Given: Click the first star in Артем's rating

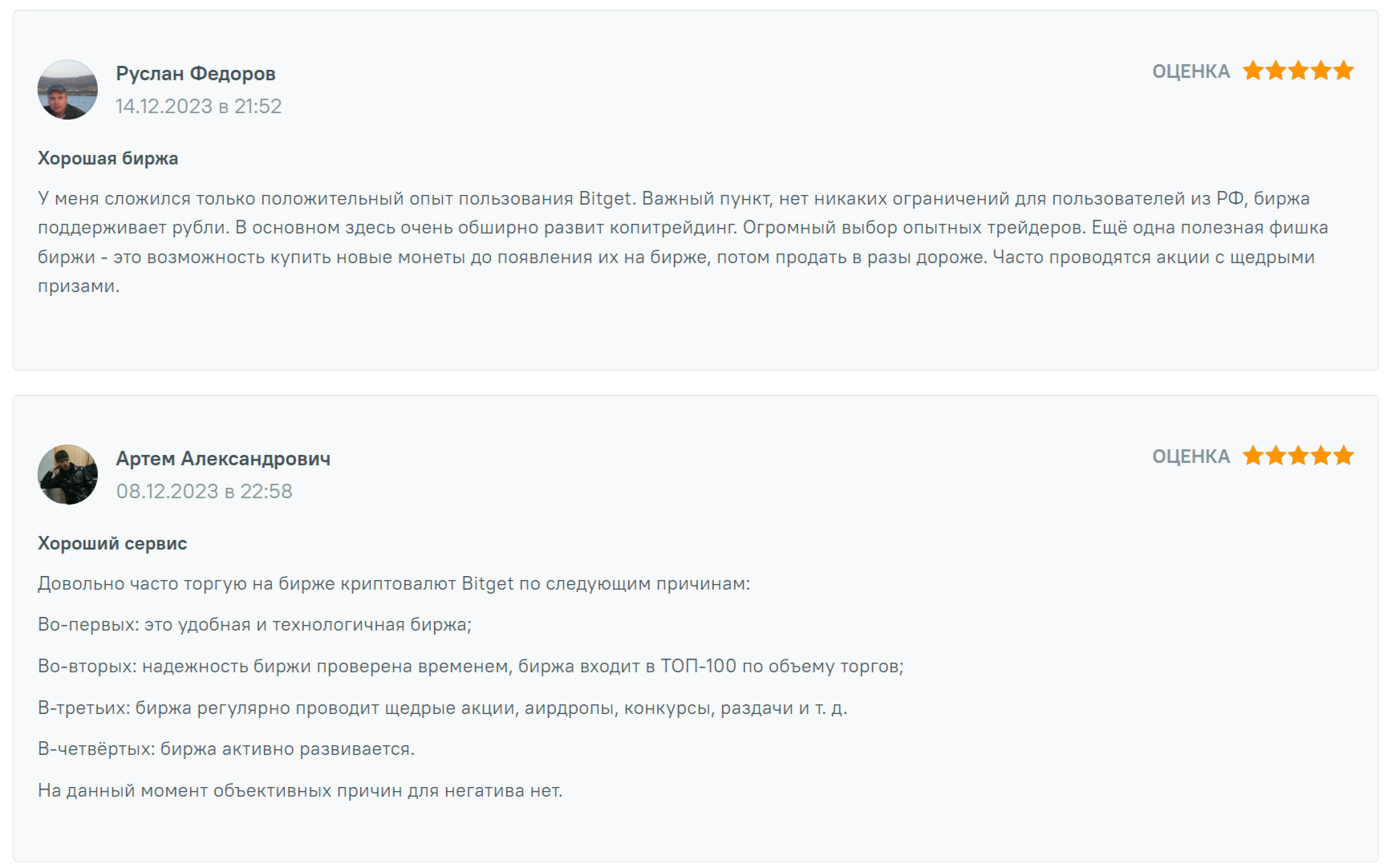Looking at the screenshot, I should coord(1253,456).
